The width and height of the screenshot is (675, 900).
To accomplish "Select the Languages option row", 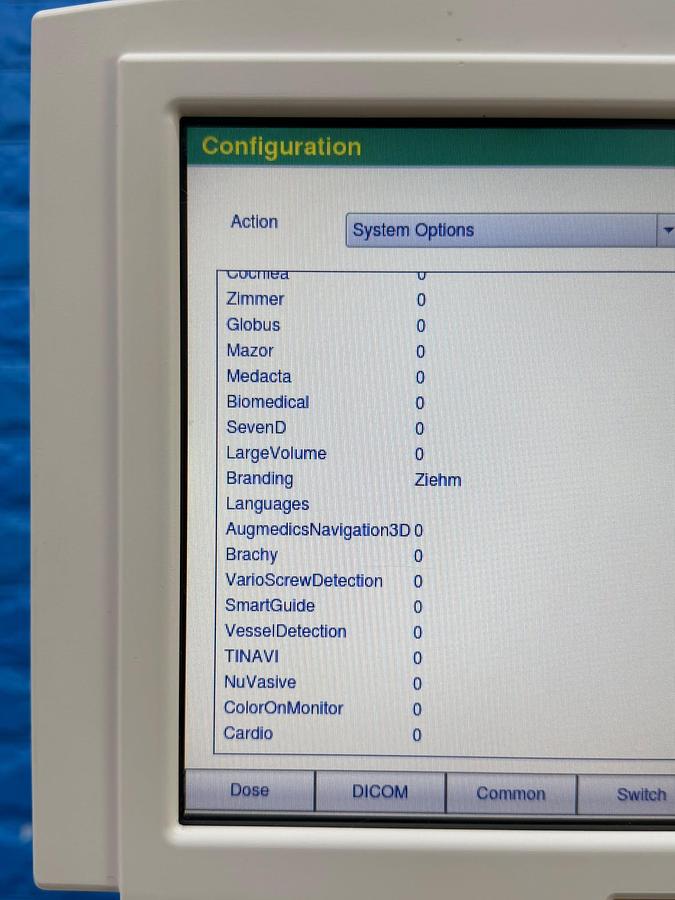I will pos(445,505).
